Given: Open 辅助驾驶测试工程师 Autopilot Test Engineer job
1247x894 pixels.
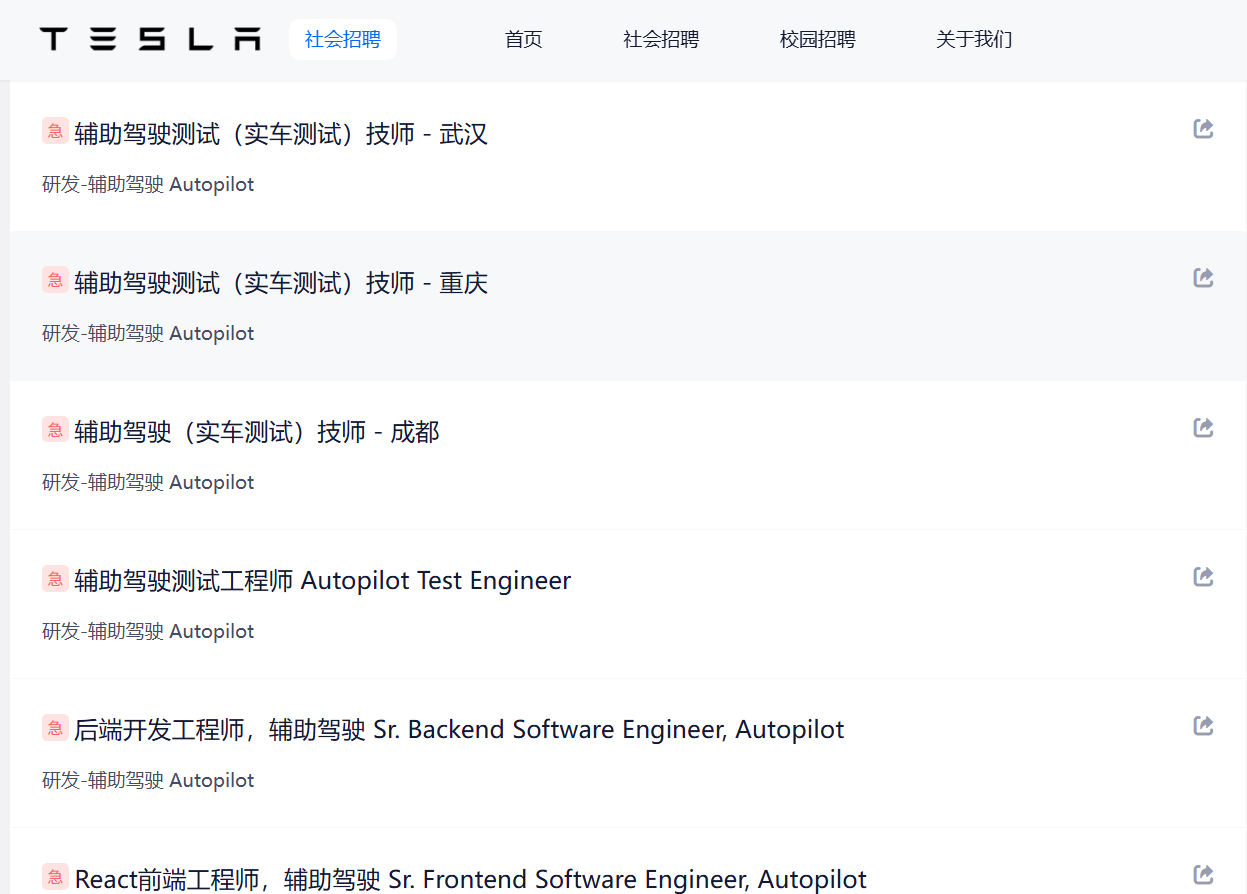Looking at the screenshot, I should 323,581.
